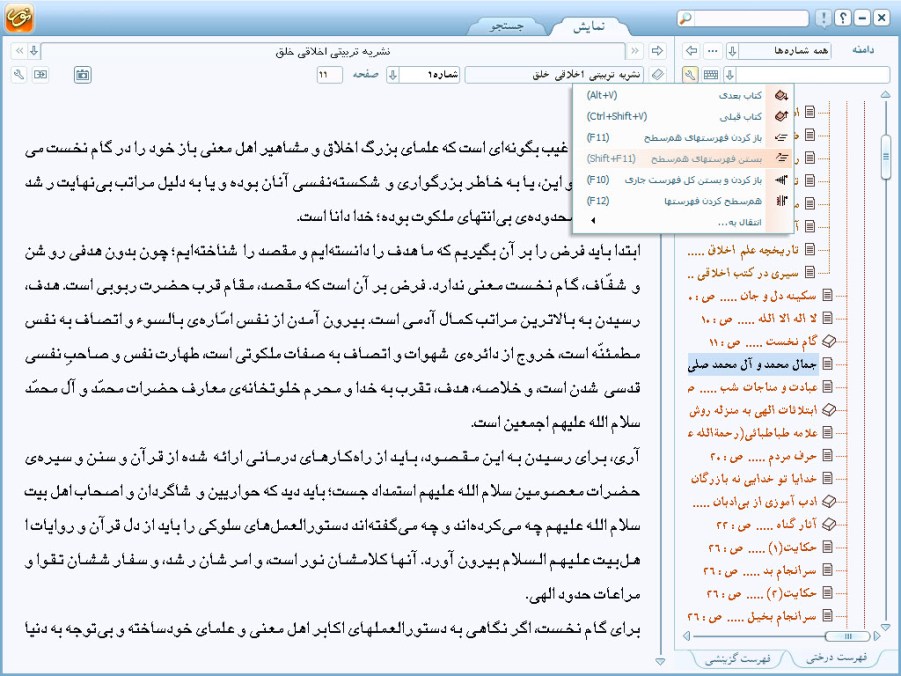Image resolution: width=901 pixels, height=676 pixels.
Task: Click the book icon beside the title field
Action: pos(657,75)
